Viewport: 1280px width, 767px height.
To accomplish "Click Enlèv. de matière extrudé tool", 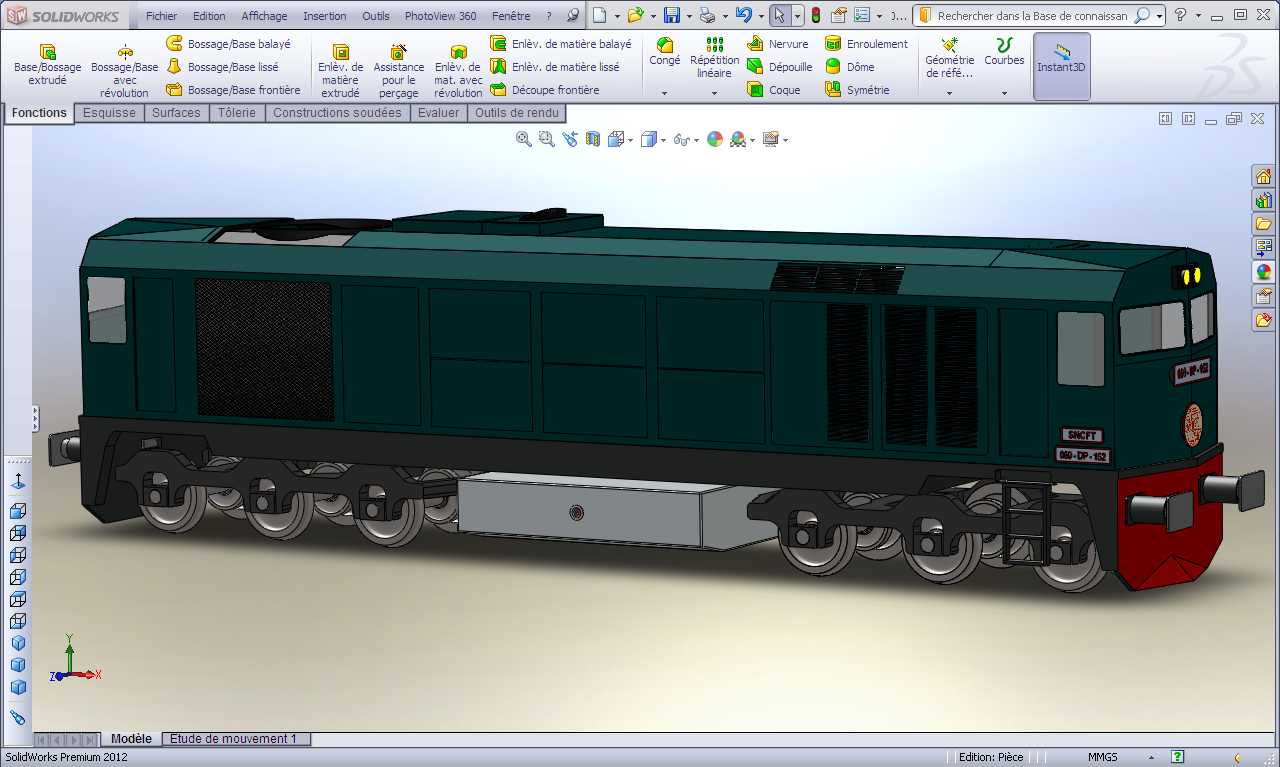I will (x=340, y=72).
